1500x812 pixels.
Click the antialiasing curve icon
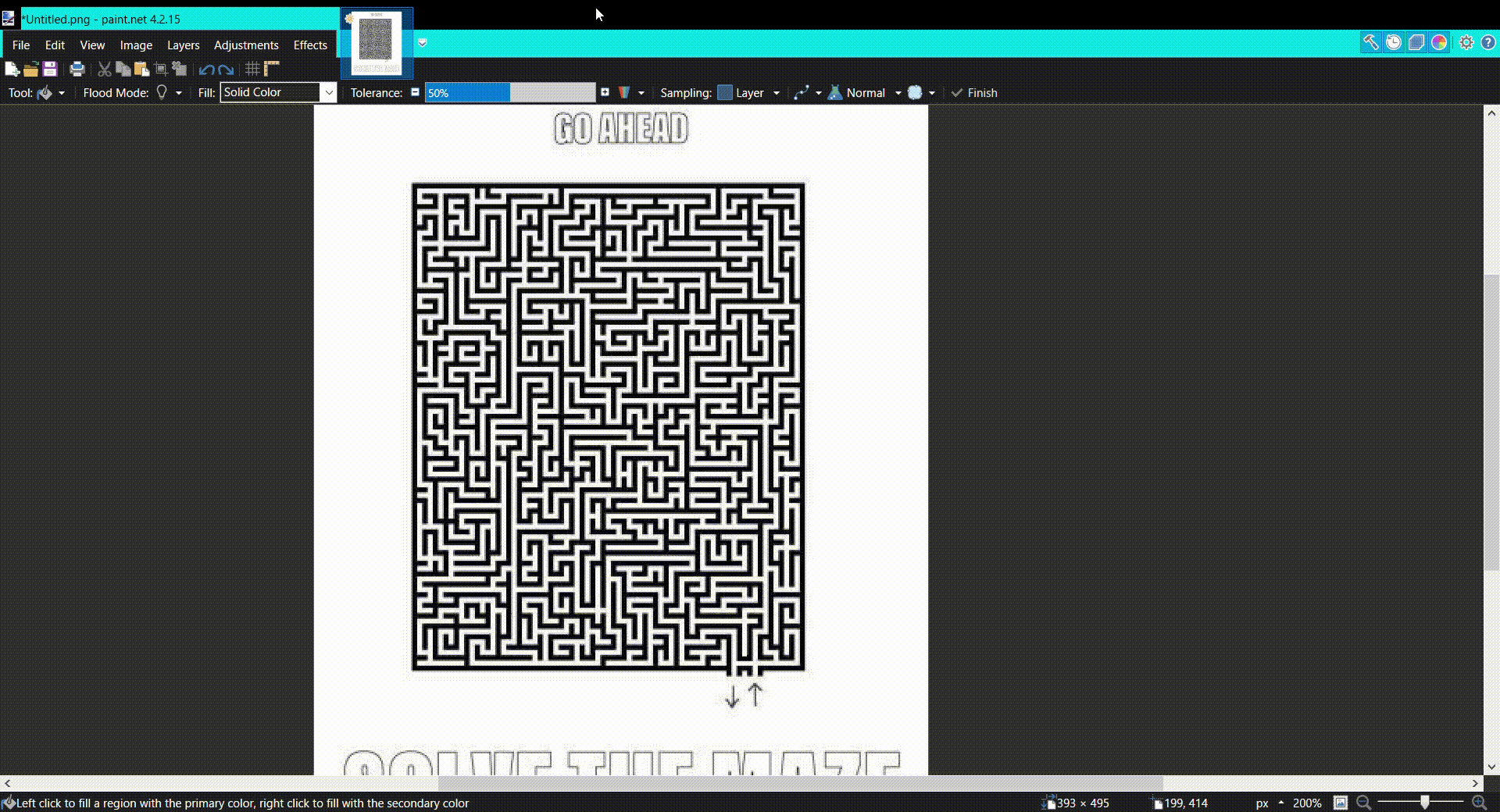[x=801, y=92]
